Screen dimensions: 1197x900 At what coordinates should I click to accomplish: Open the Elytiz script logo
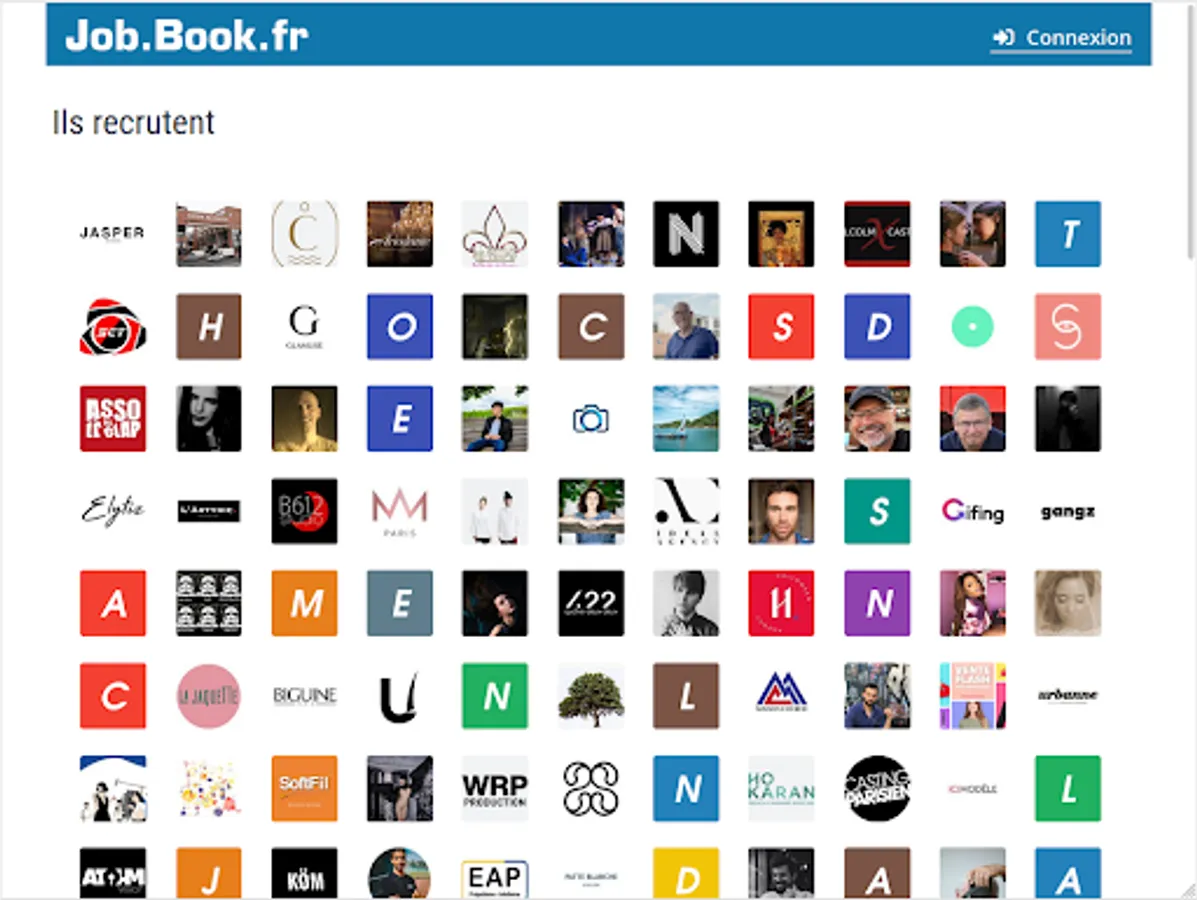[112, 511]
